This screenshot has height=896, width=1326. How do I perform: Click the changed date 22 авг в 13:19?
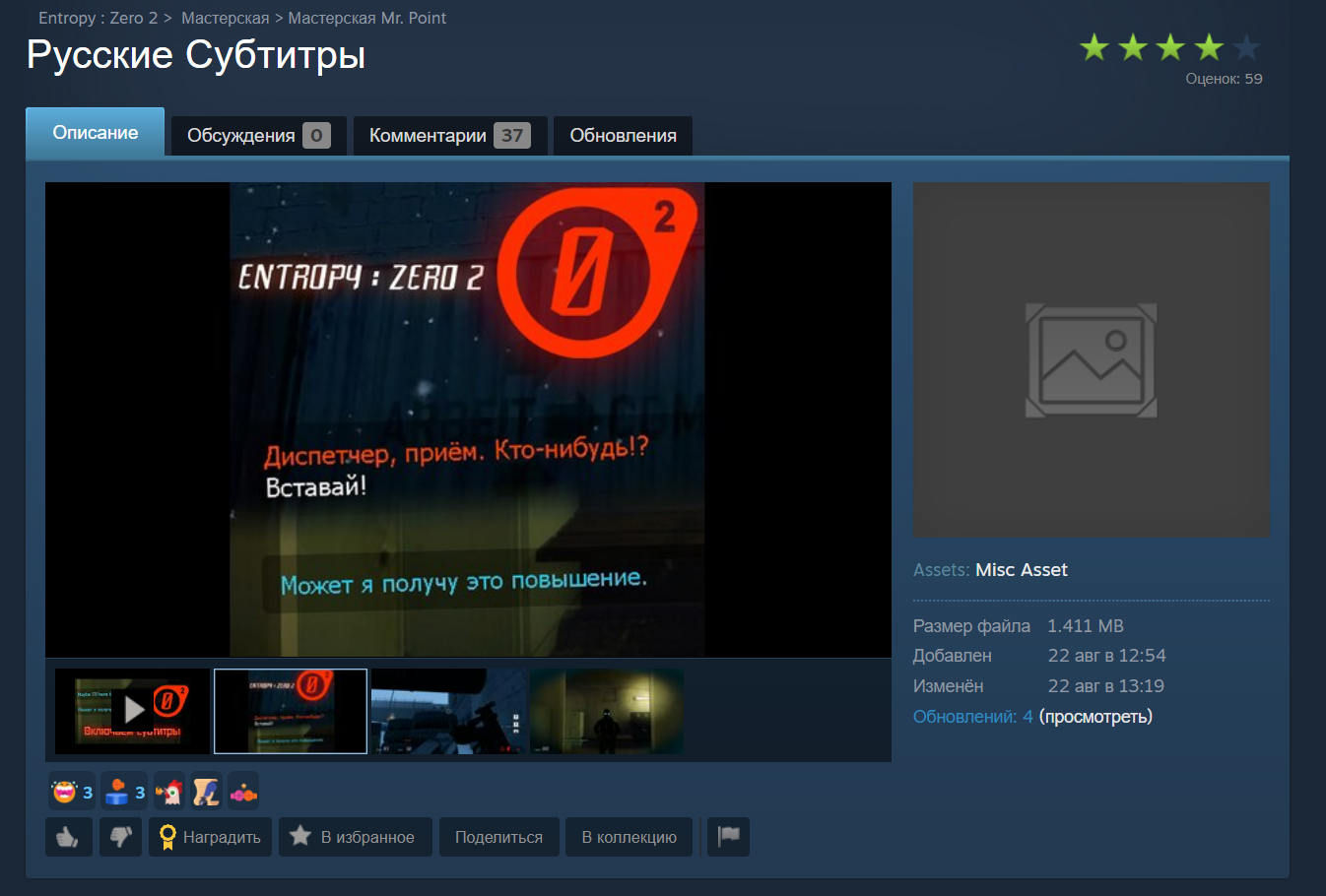point(1106,686)
